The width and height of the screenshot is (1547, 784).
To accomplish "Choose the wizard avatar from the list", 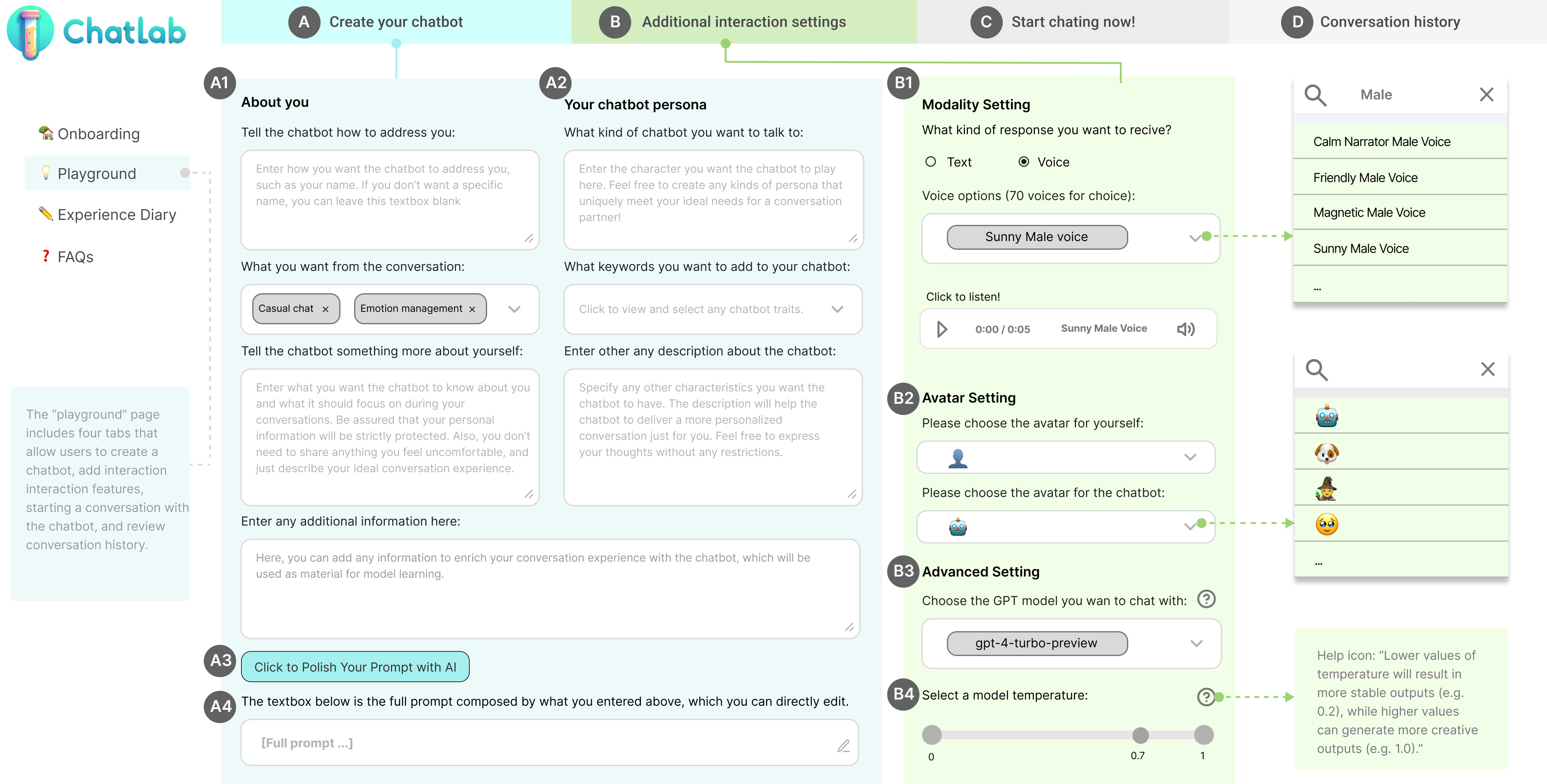I will coord(1326,489).
